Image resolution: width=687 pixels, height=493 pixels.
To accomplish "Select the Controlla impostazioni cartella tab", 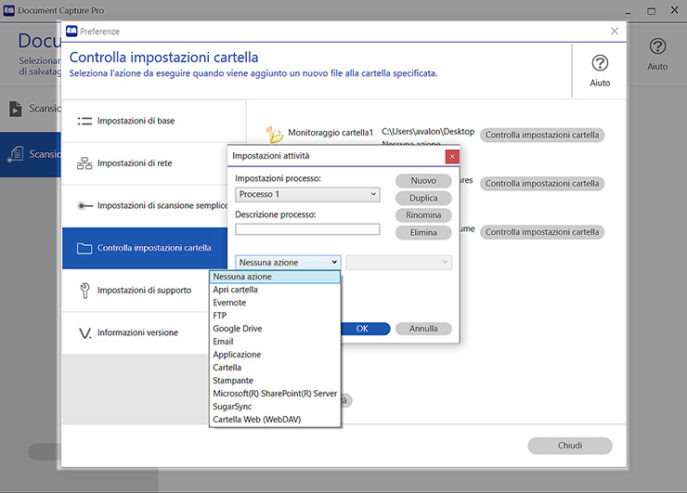I will click(x=154, y=248).
